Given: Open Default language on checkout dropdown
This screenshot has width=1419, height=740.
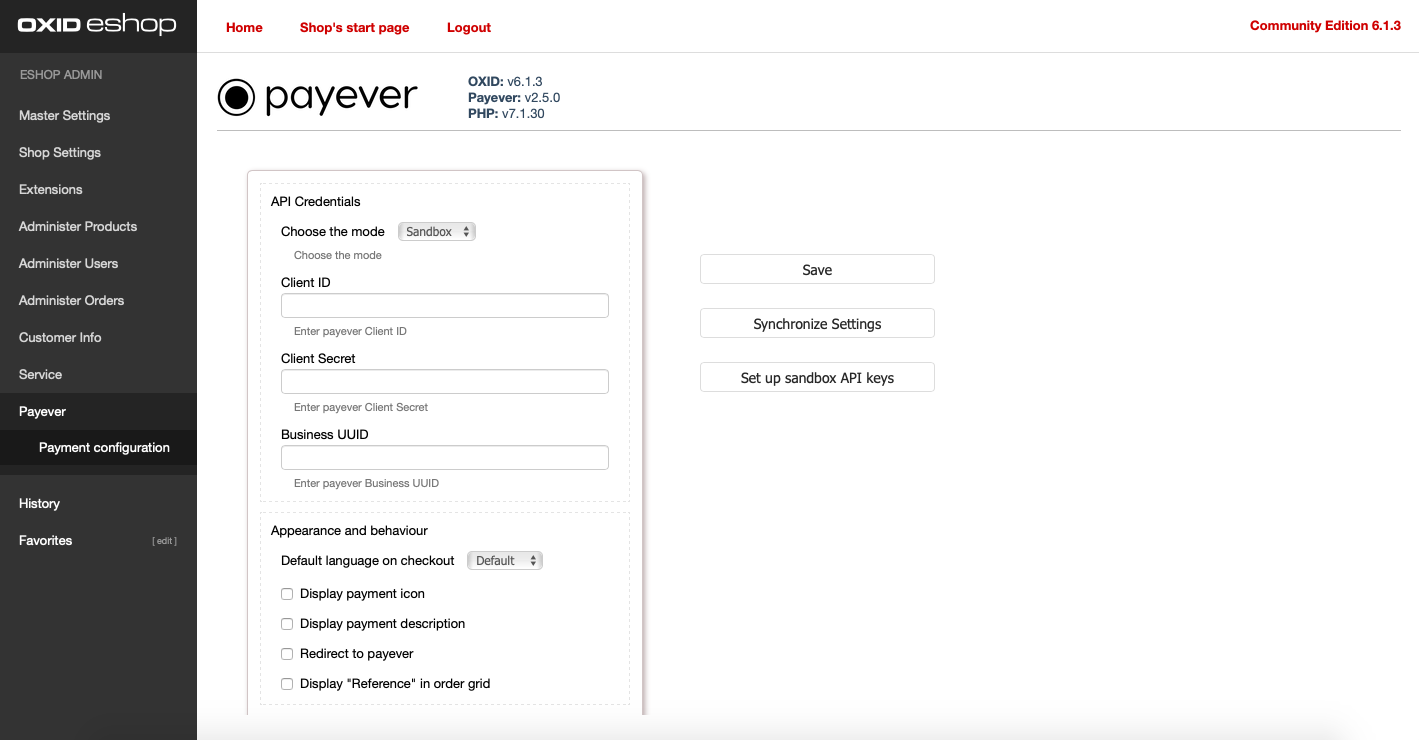Looking at the screenshot, I should (x=505, y=561).
